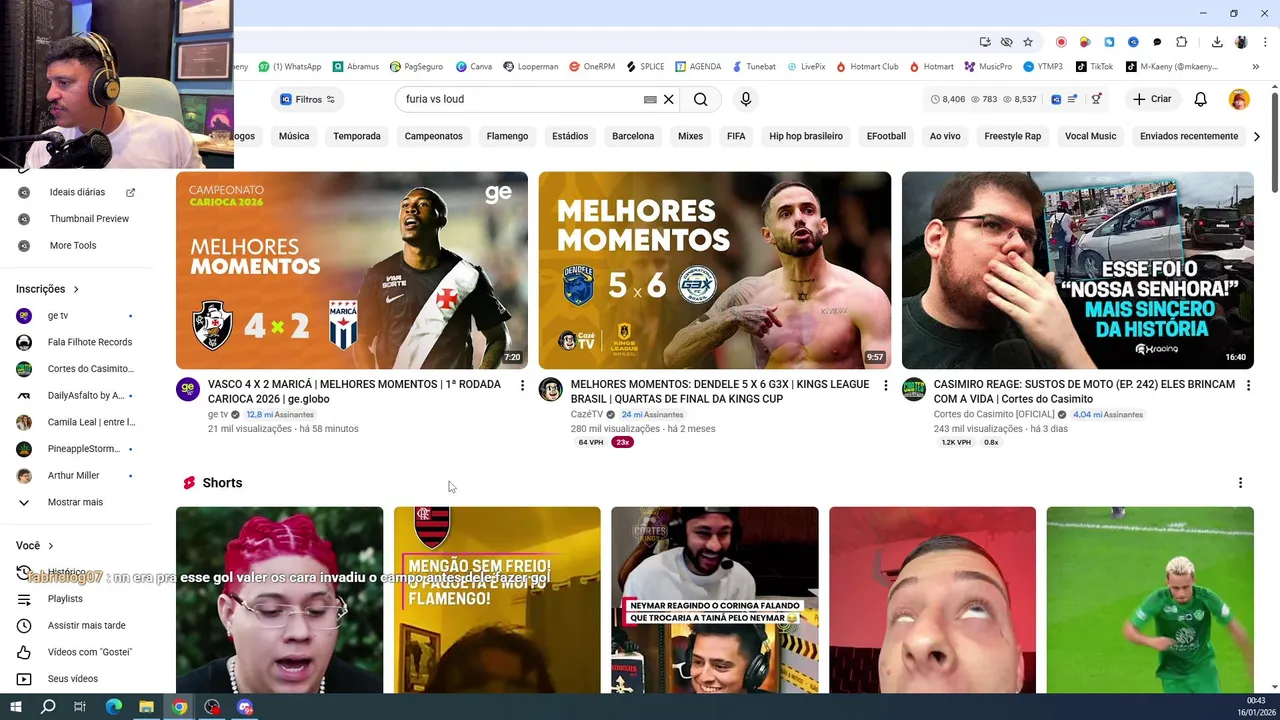1280x720 pixels.
Task: Open Chrome downloads icon
Action: (1217, 42)
